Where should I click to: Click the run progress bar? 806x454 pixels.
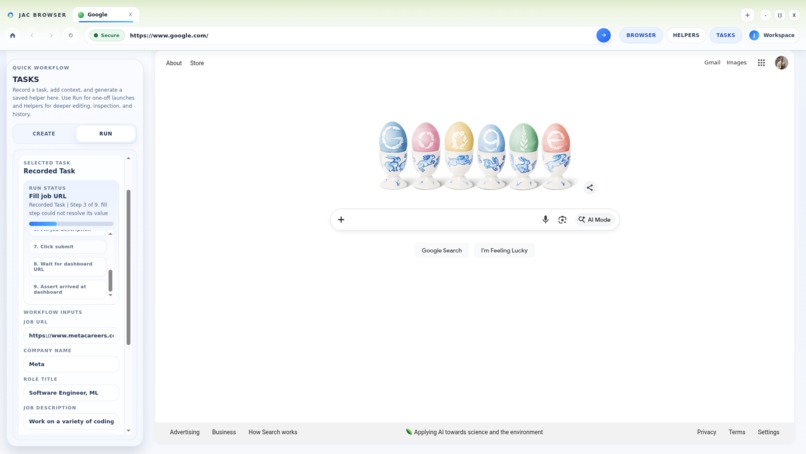[71, 224]
